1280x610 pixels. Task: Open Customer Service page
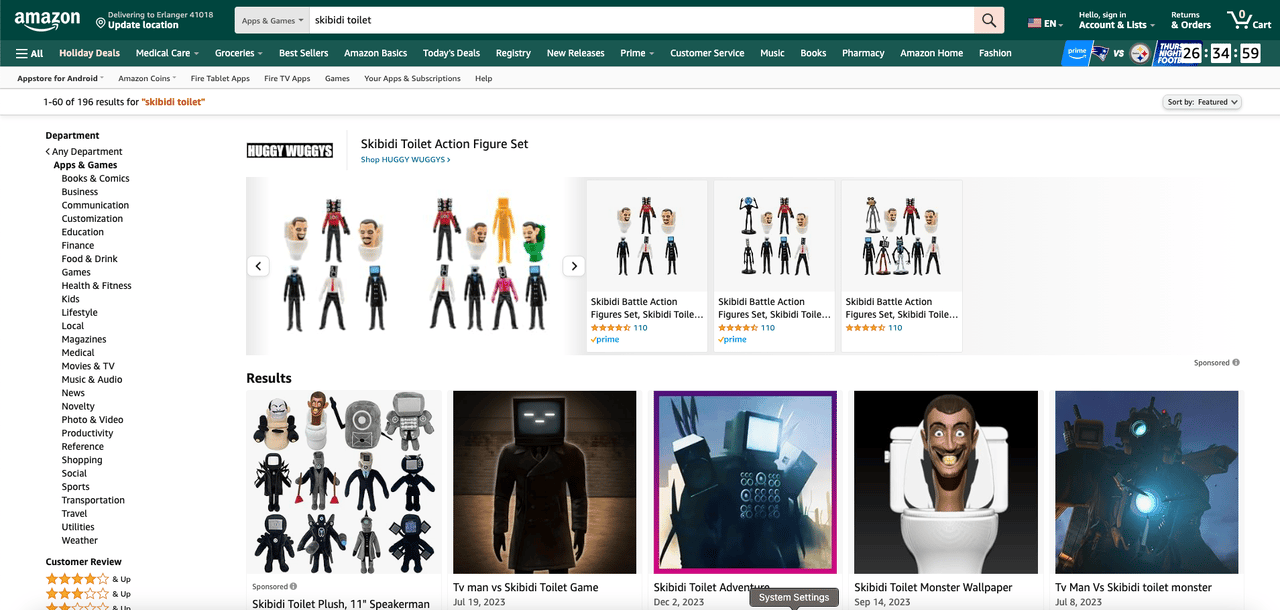click(x=707, y=53)
